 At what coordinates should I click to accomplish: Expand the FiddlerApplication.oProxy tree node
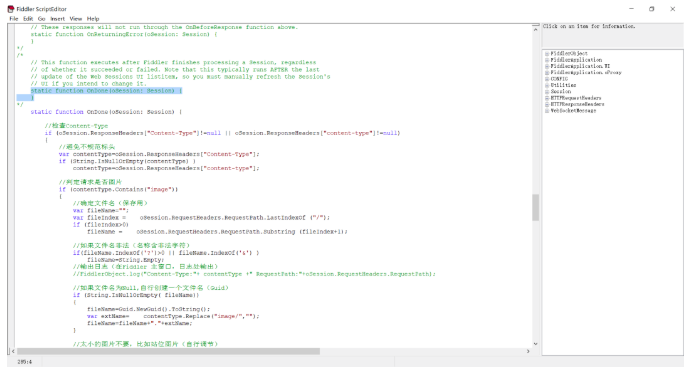click(x=547, y=73)
